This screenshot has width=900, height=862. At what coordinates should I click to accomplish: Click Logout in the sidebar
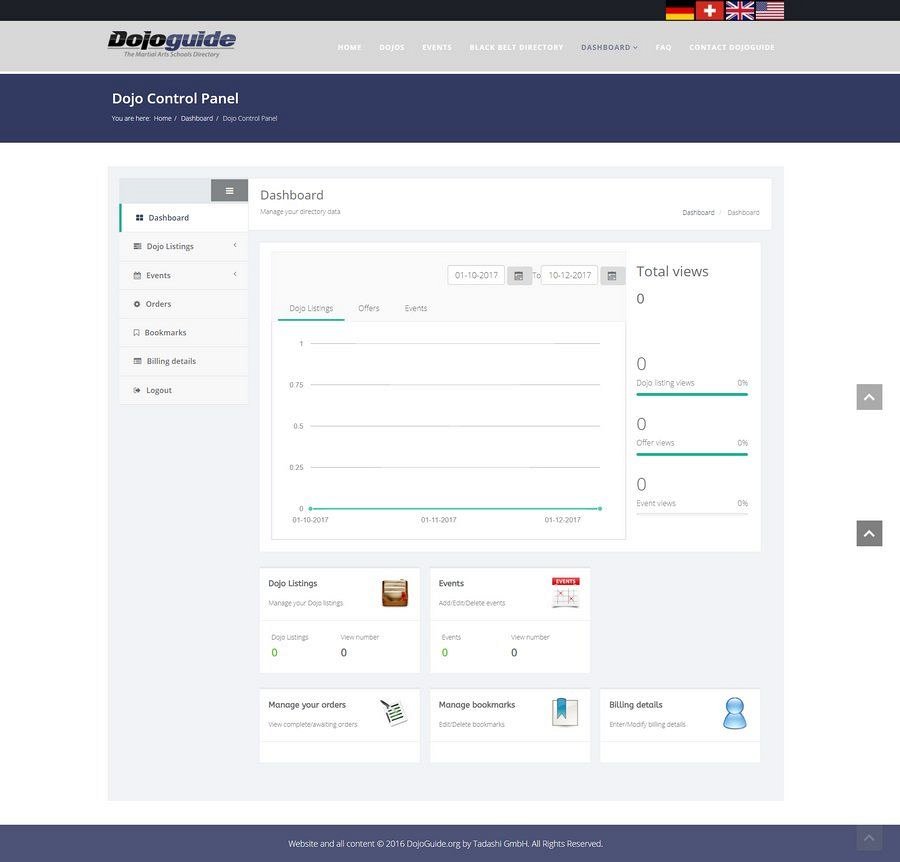pyautogui.click(x=159, y=390)
